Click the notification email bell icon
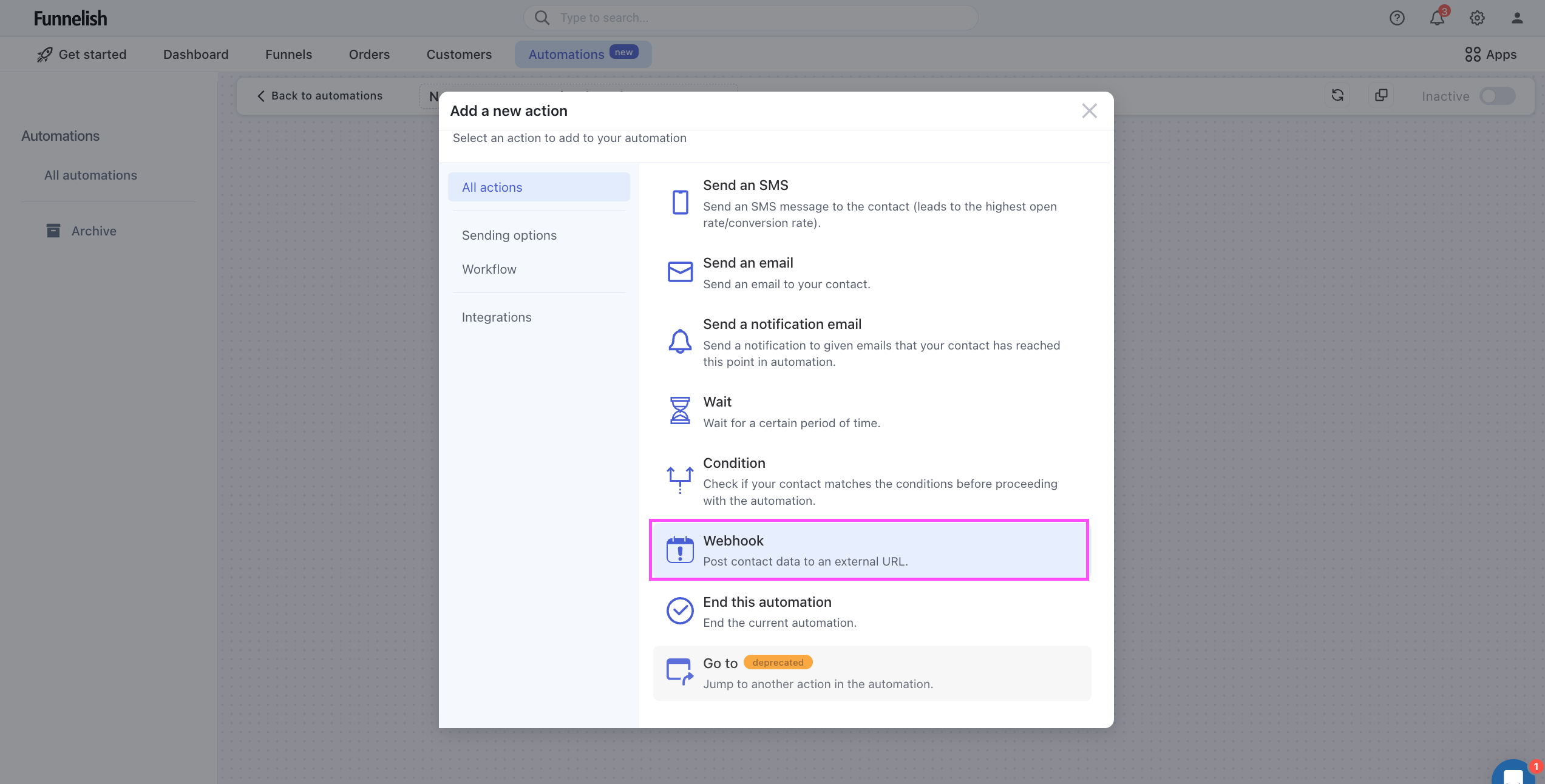1545x784 pixels. click(x=680, y=341)
